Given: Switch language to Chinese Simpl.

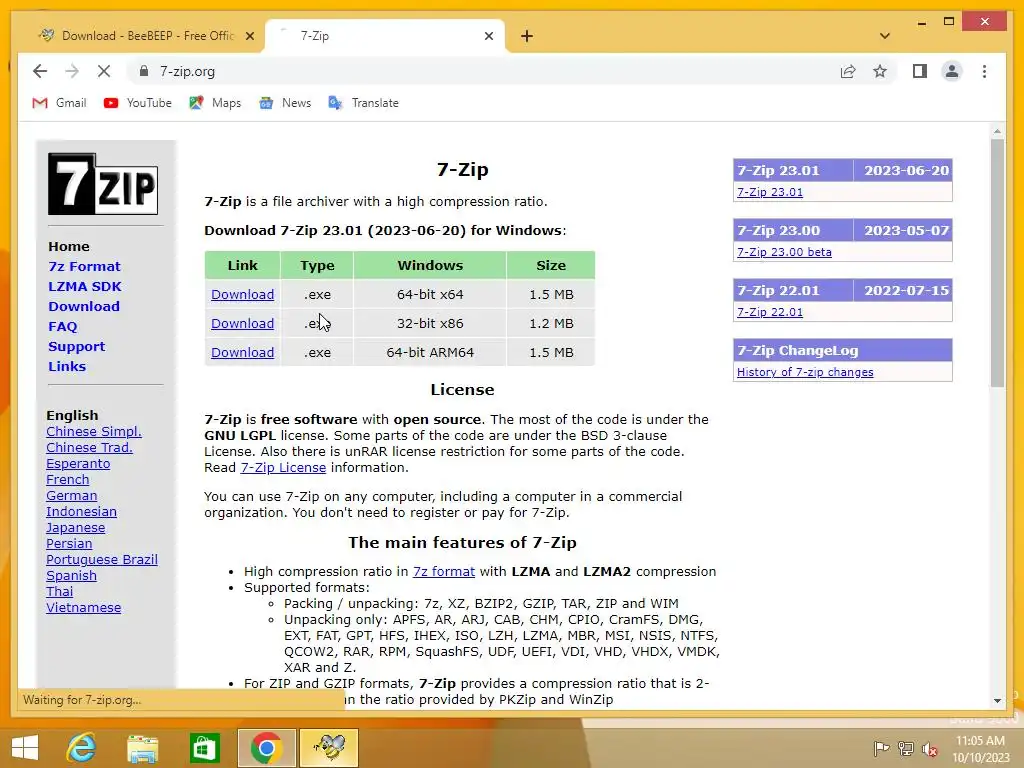Looking at the screenshot, I should tap(93, 432).
